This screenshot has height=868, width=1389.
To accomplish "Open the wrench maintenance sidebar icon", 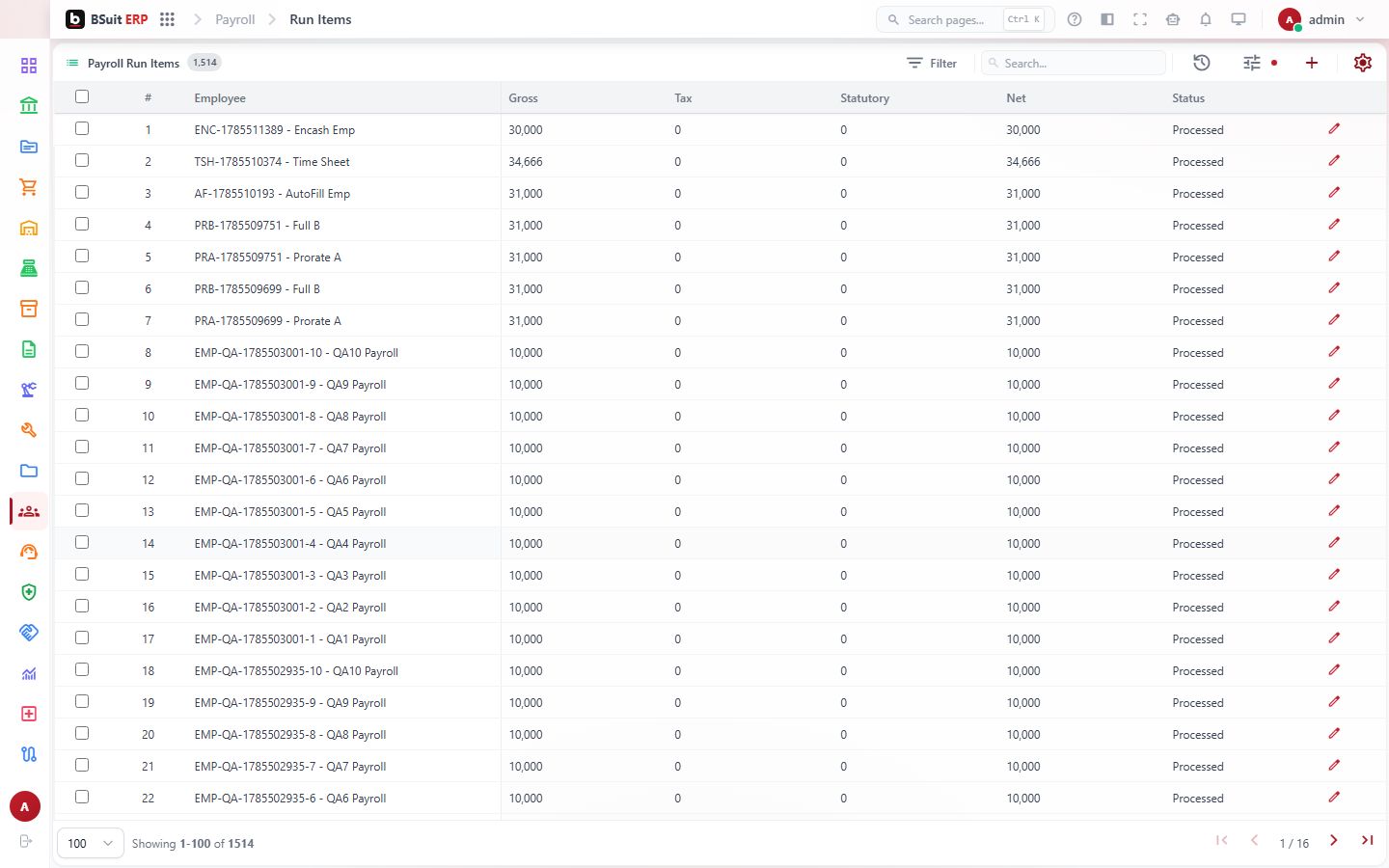I will click(x=29, y=430).
